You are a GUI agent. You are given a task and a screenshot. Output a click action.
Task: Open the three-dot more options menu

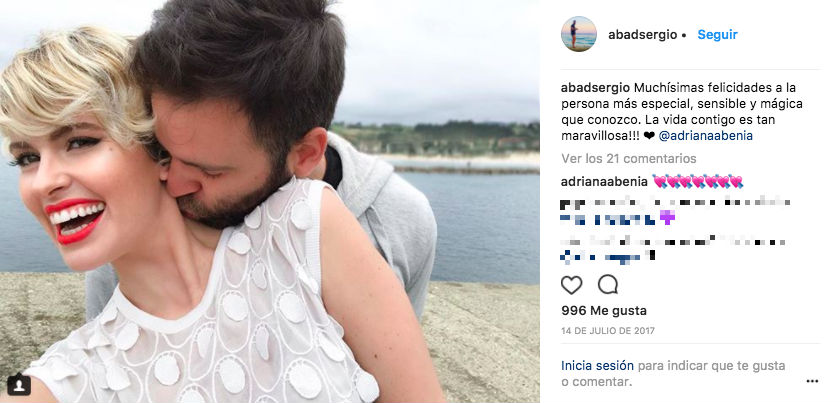point(812,381)
